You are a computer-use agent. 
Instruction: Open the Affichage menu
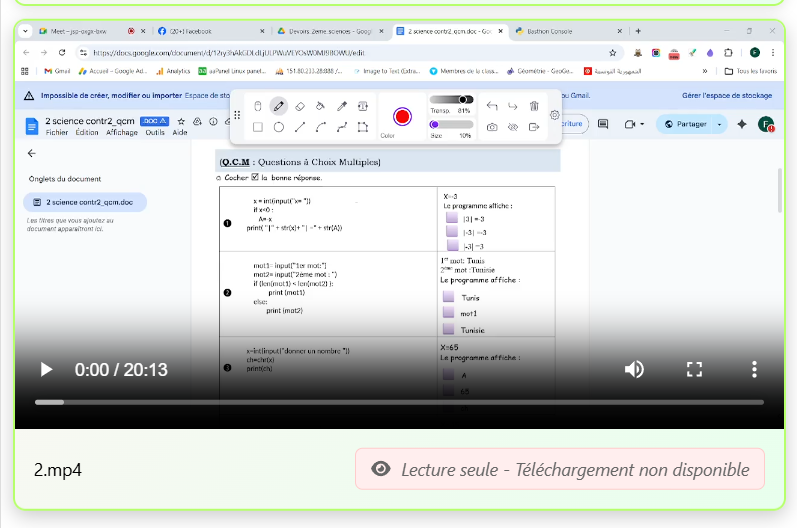122,132
